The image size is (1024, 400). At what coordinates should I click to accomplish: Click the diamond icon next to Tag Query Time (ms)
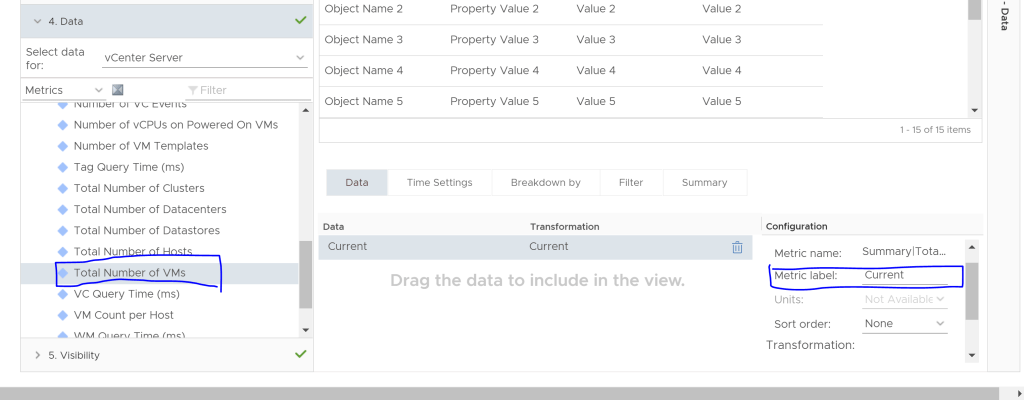[x=63, y=167]
